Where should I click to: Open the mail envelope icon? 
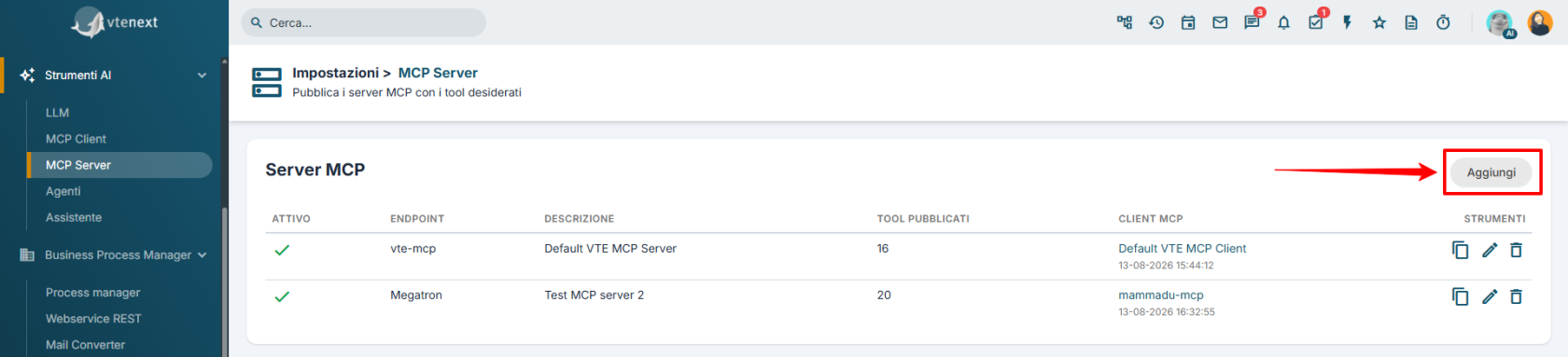click(x=1220, y=22)
